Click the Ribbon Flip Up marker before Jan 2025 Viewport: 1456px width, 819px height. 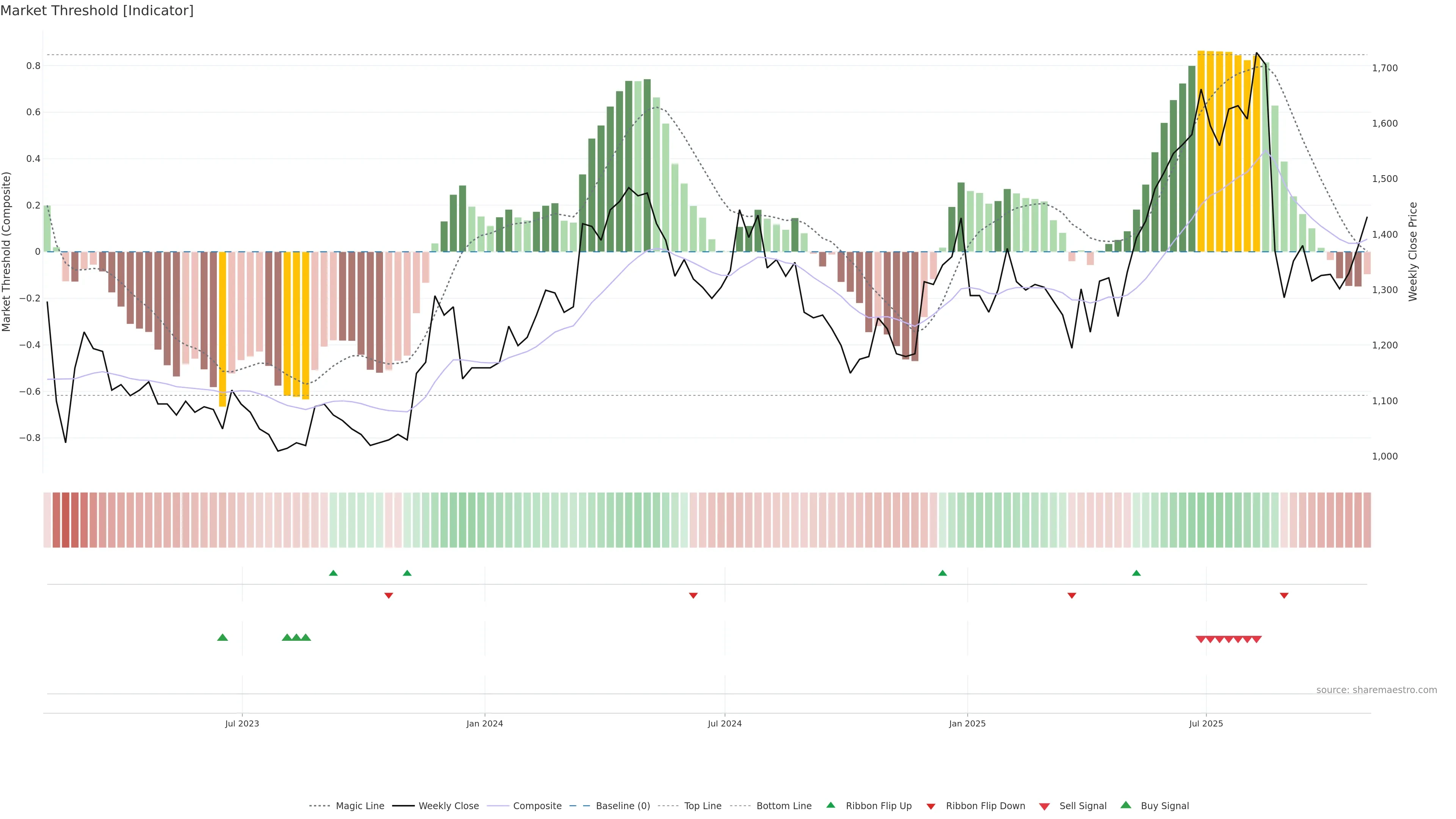(942, 573)
